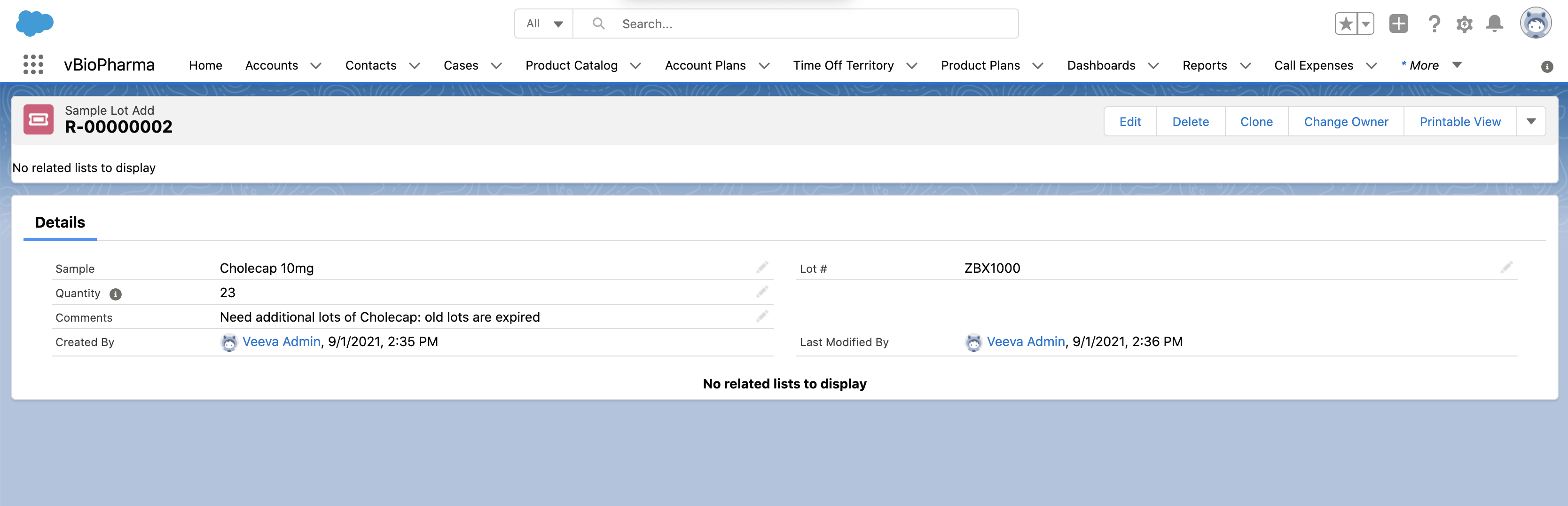
Task: Edit the Sample field pencil icon
Action: pyautogui.click(x=762, y=268)
